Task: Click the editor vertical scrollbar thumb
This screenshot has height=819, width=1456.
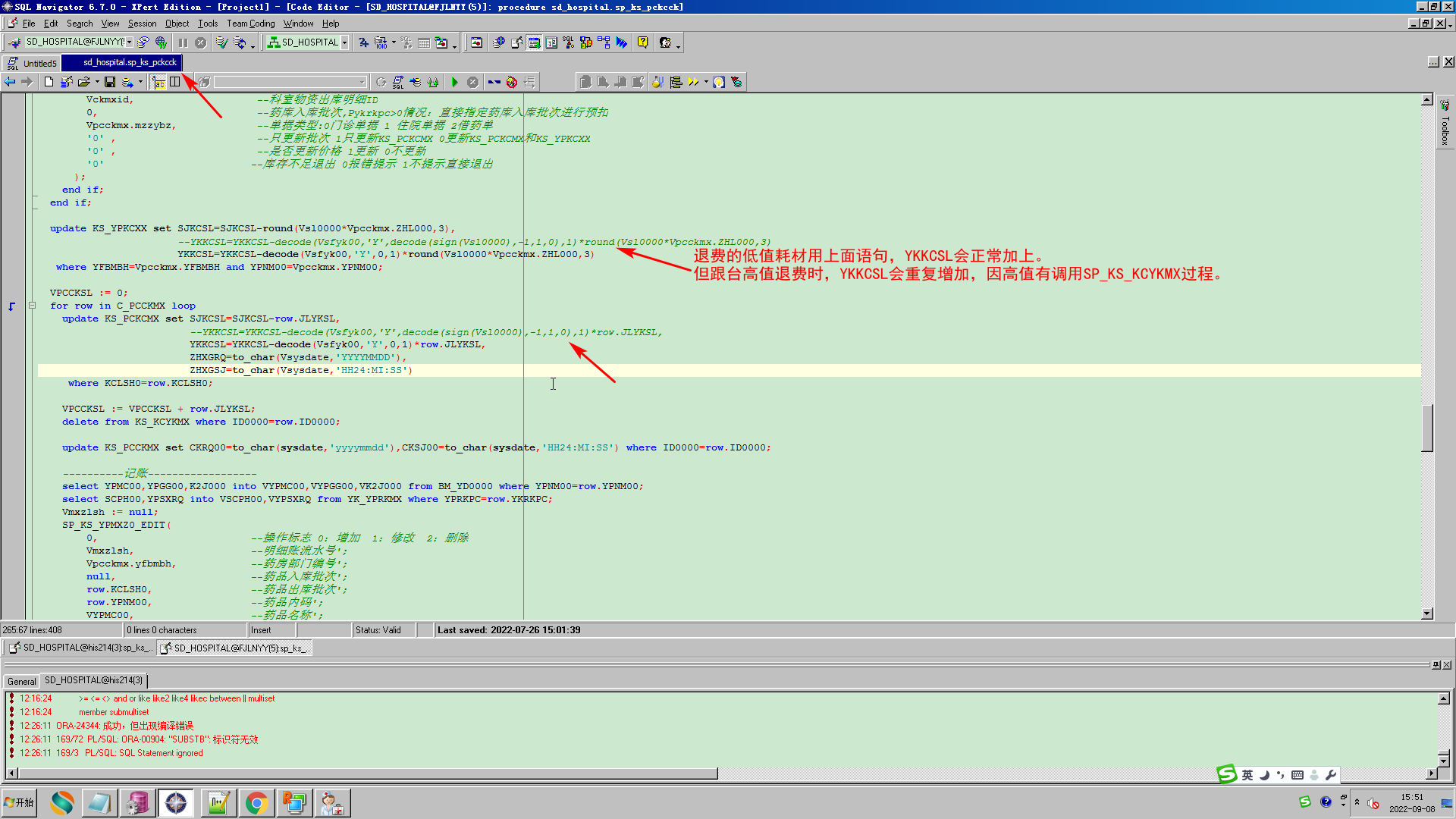Action: (x=1426, y=428)
